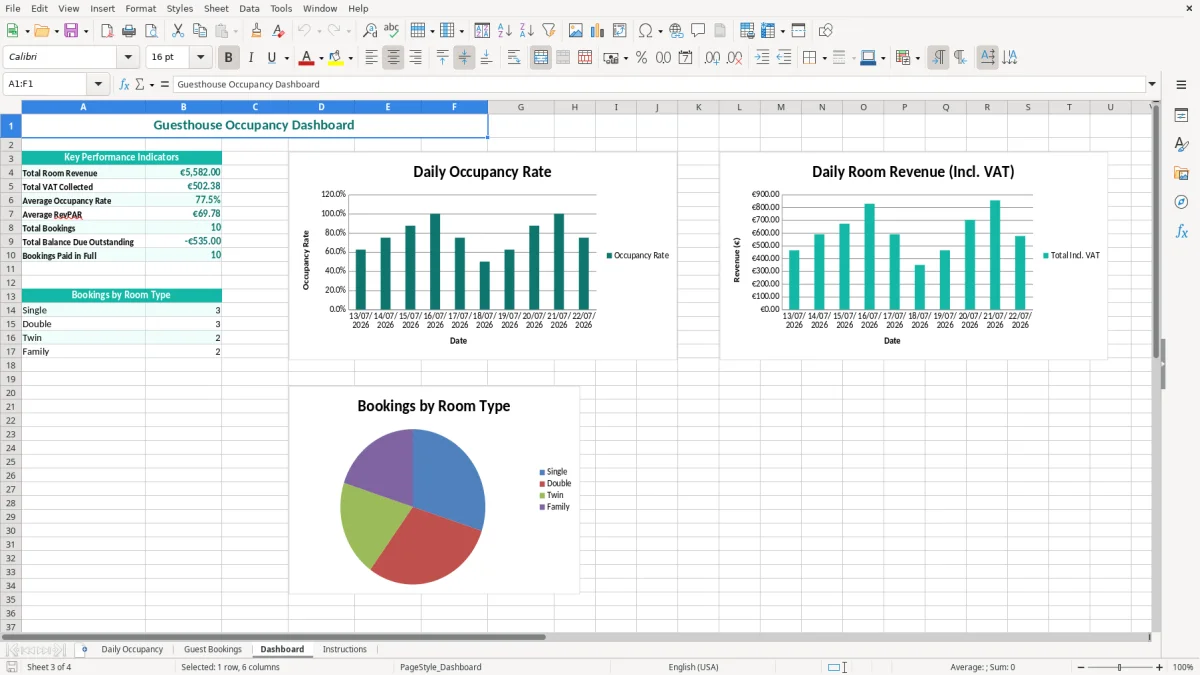Screen dimensions: 1200x675
Task: Click the Increase Indent icon
Action: [x=762, y=58]
